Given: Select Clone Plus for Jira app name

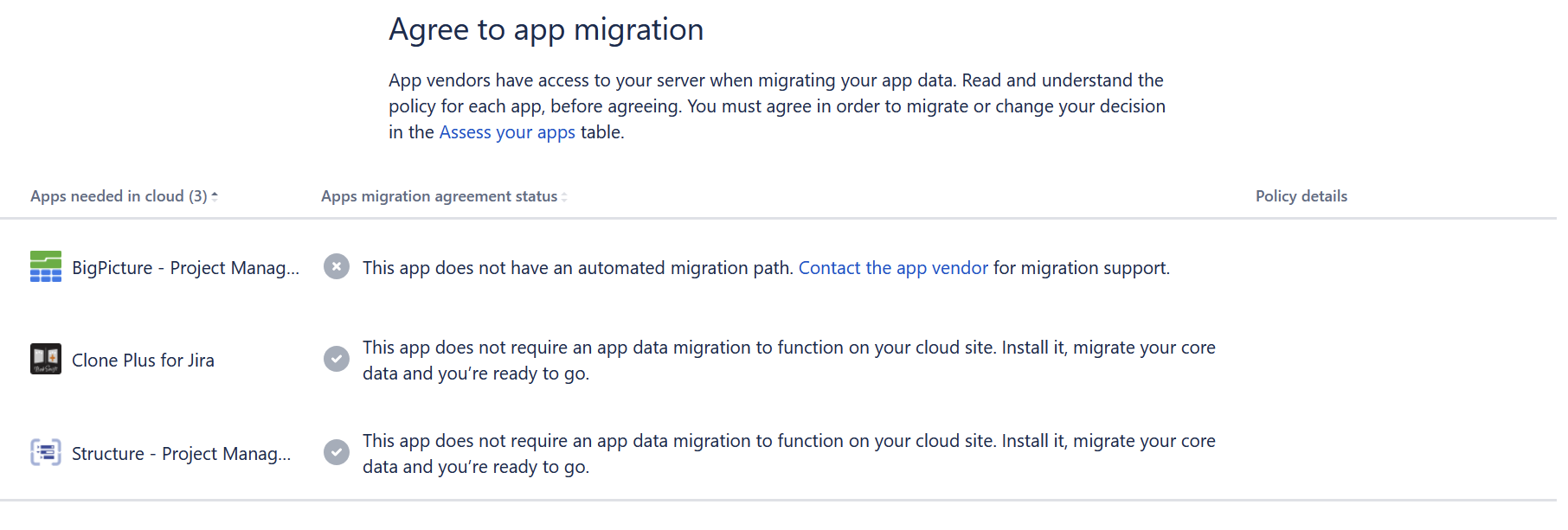Looking at the screenshot, I should (143, 361).
